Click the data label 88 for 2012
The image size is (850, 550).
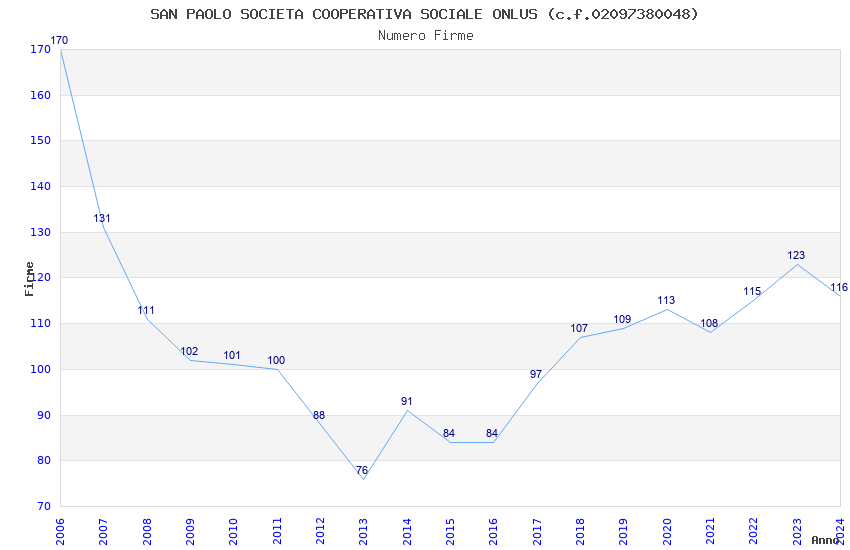tap(319, 416)
